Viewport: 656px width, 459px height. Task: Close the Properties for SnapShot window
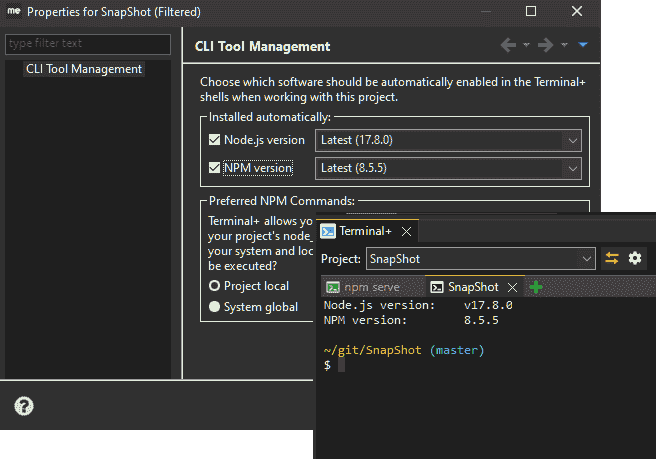coord(577,11)
